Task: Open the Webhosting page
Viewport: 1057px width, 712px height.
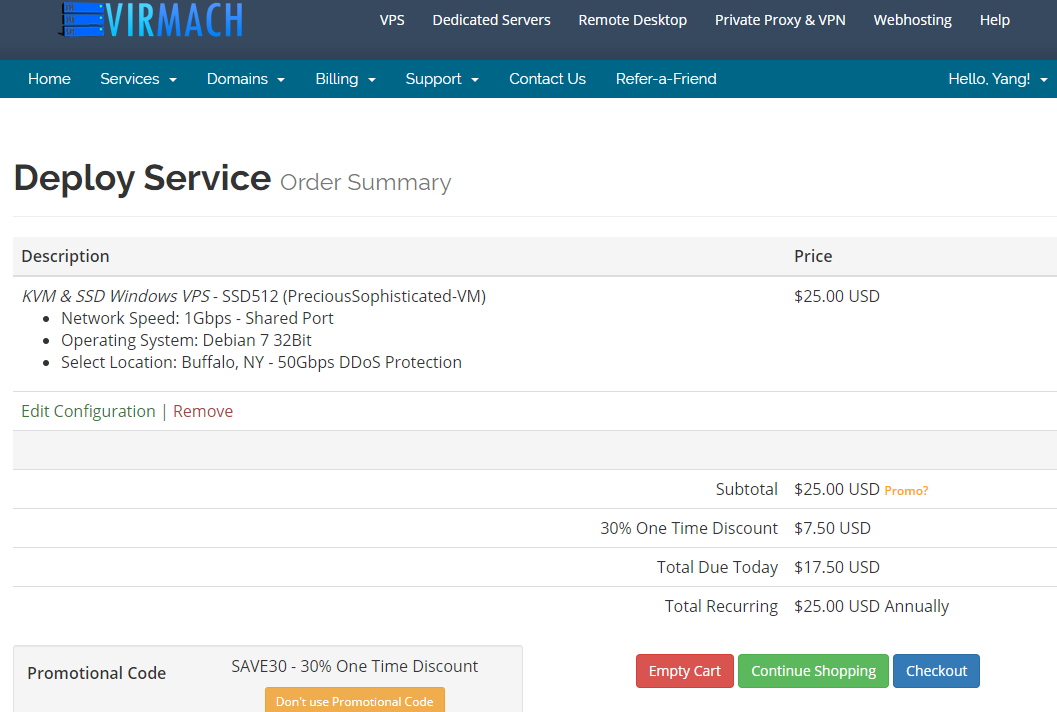Action: click(912, 20)
